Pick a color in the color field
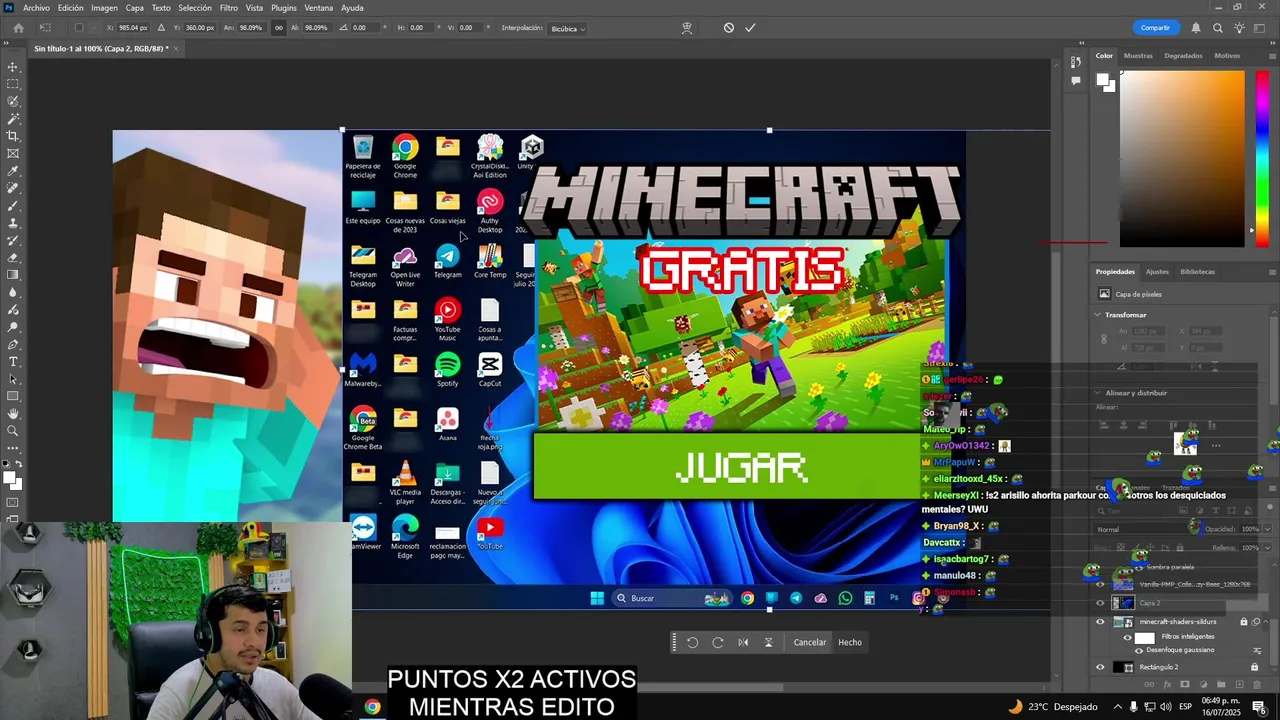Viewport: 1280px width, 720px height. (x=1182, y=158)
